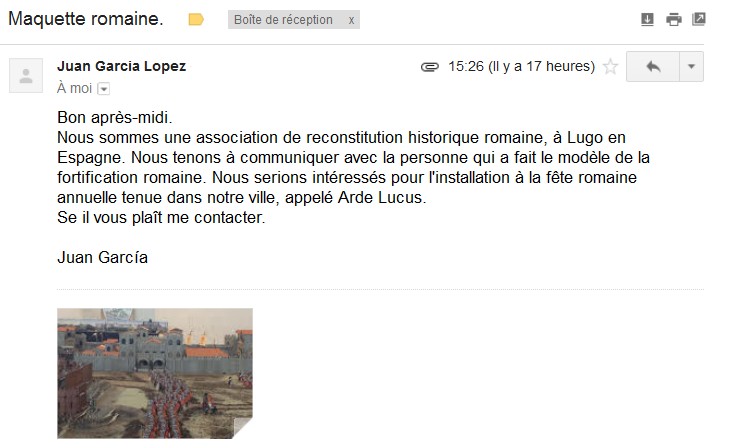Viewport: 734px width, 447px height.
Task: Click the 15:26 timestamp
Action: [466, 66]
